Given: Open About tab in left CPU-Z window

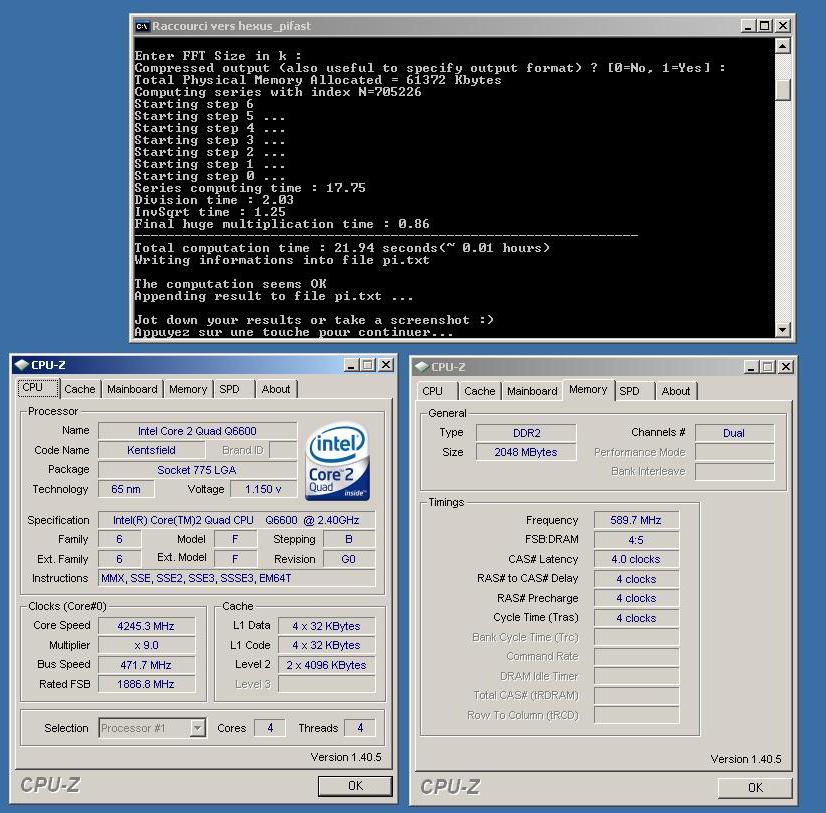Looking at the screenshot, I should (x=276, y=389).
